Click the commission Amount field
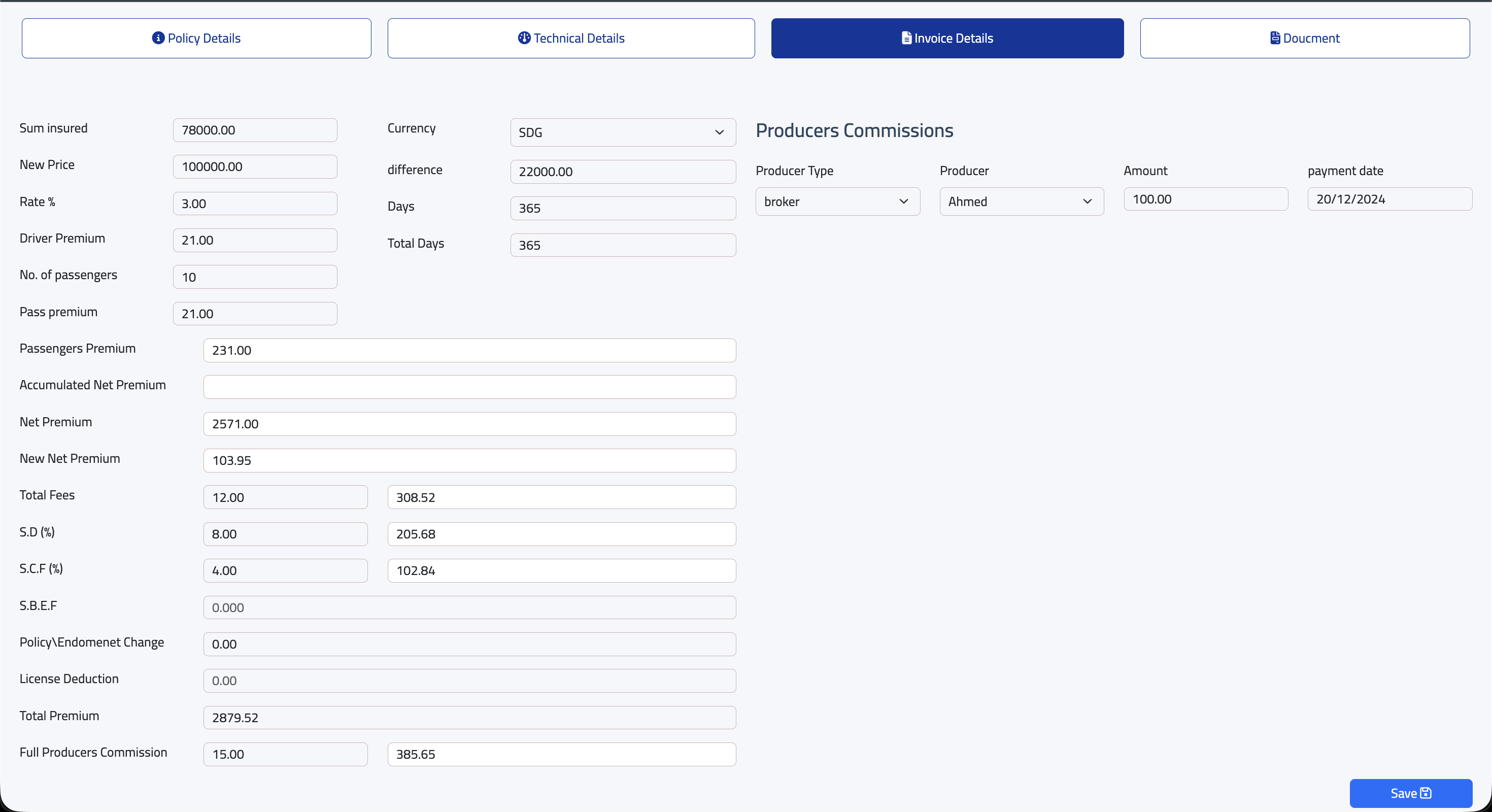 tap(1205, 199)
